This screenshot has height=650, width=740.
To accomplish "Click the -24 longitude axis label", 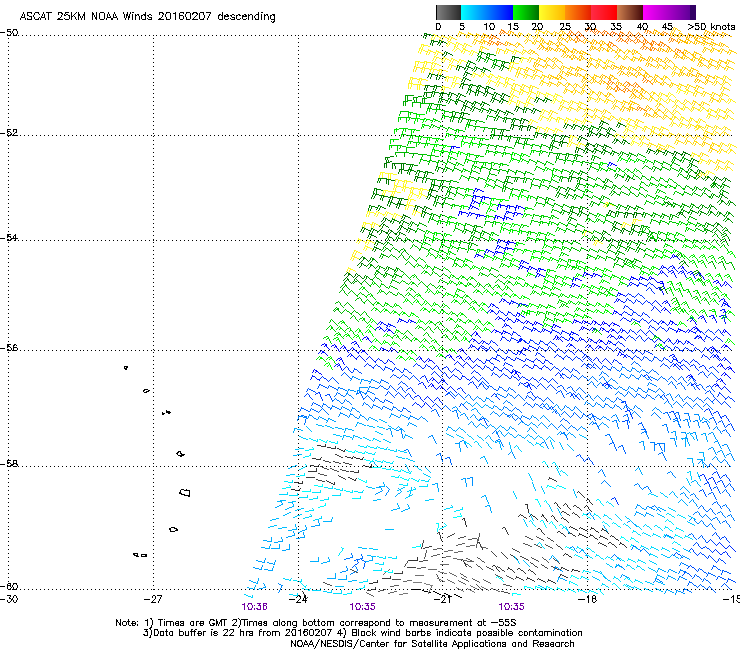I will coord(298,599).
